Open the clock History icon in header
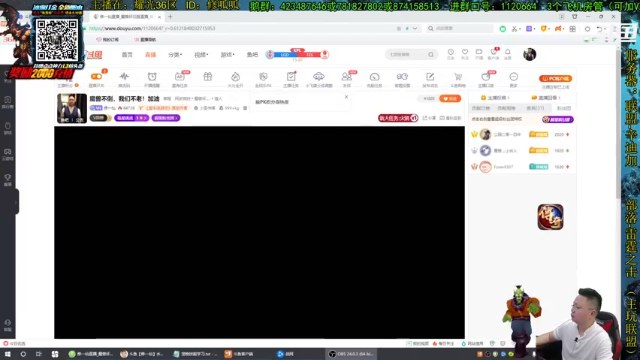Screen dimensions: 640x360 click(x=451, y=52)
